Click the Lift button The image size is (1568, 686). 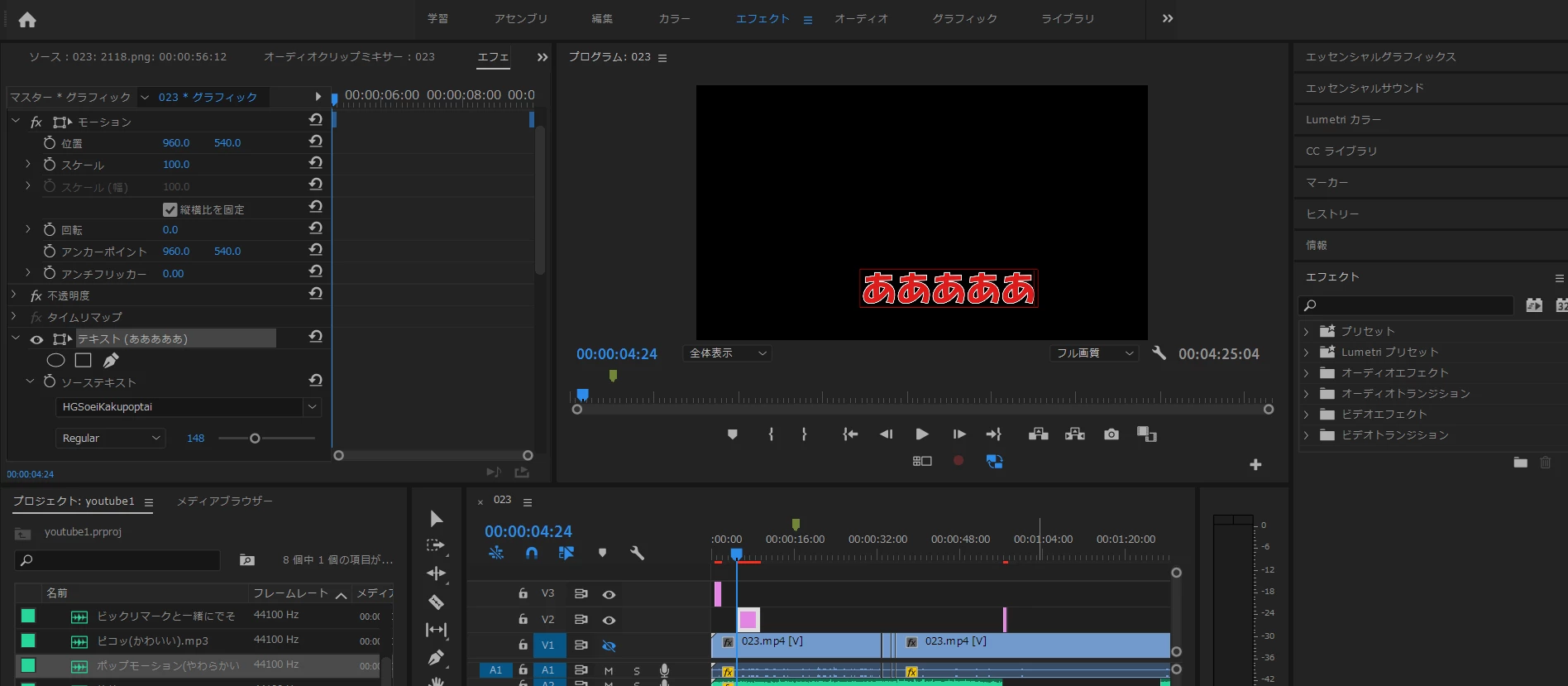coord(1039,434)
